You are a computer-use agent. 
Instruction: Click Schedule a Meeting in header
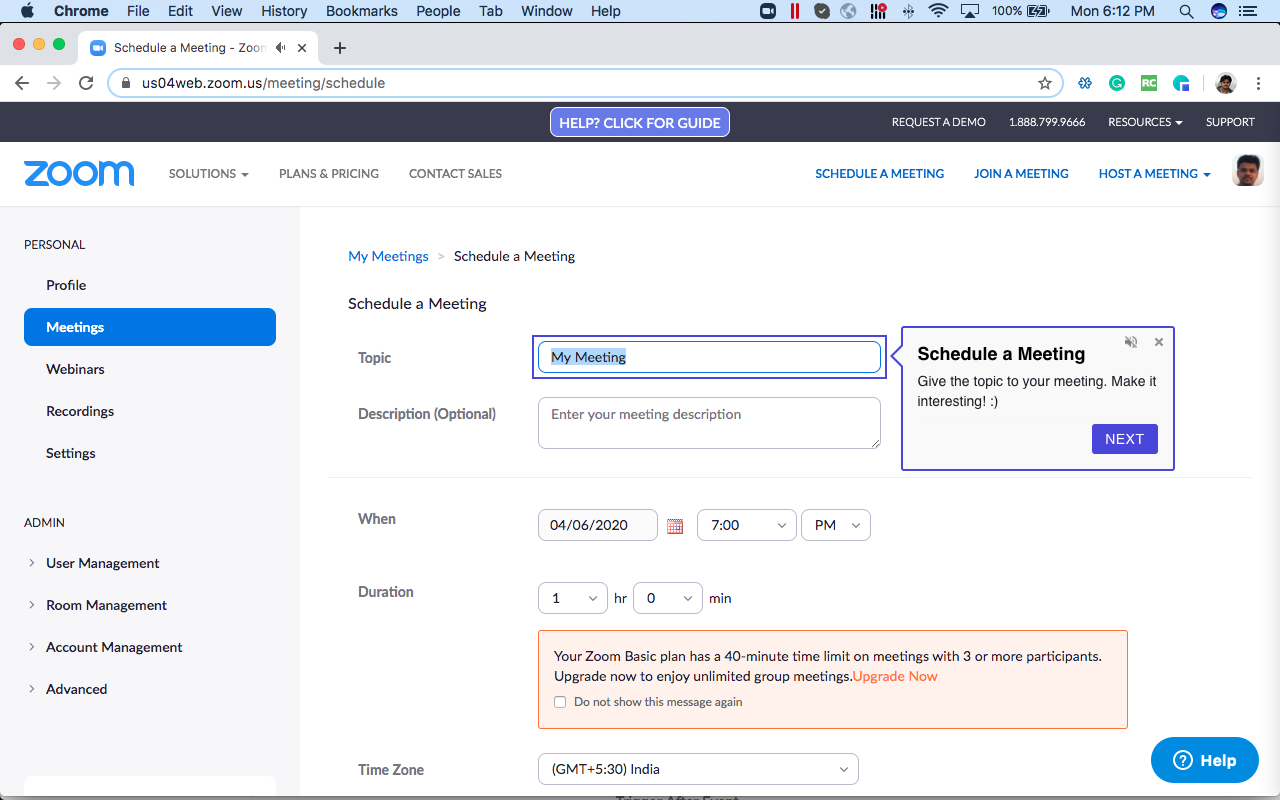coord(880,173)
